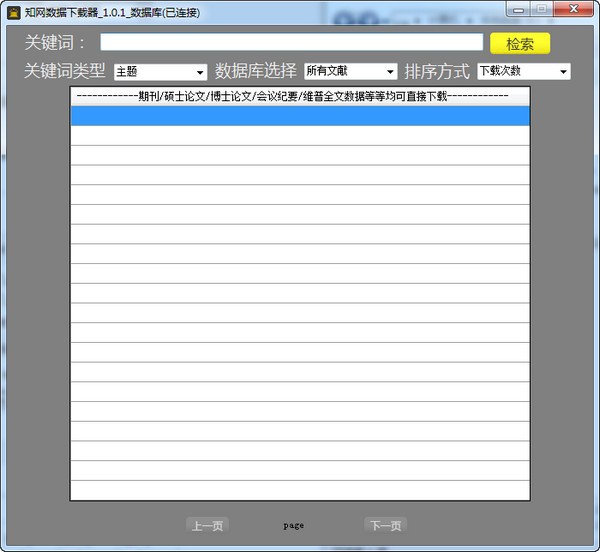Click the disabled maximize button in title bar
This screenshot has width=600, height=552.
tap(542, 9)
